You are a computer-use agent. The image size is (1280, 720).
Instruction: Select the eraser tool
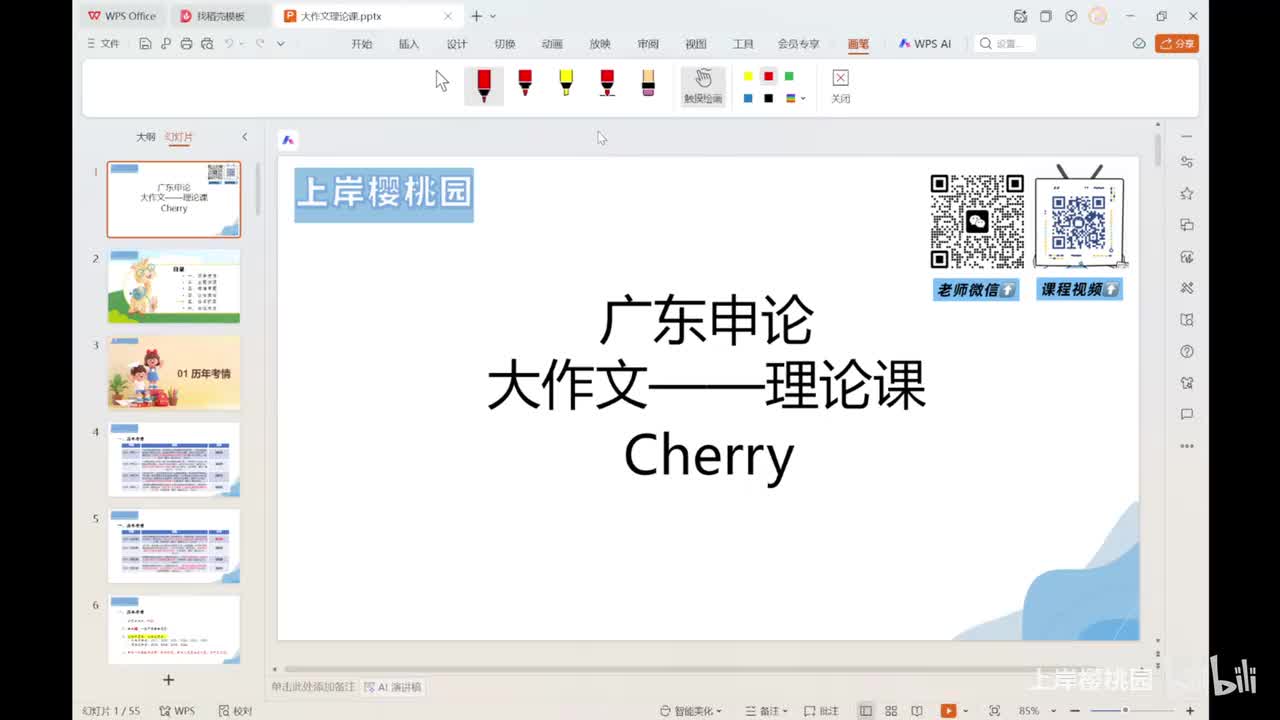648,83
